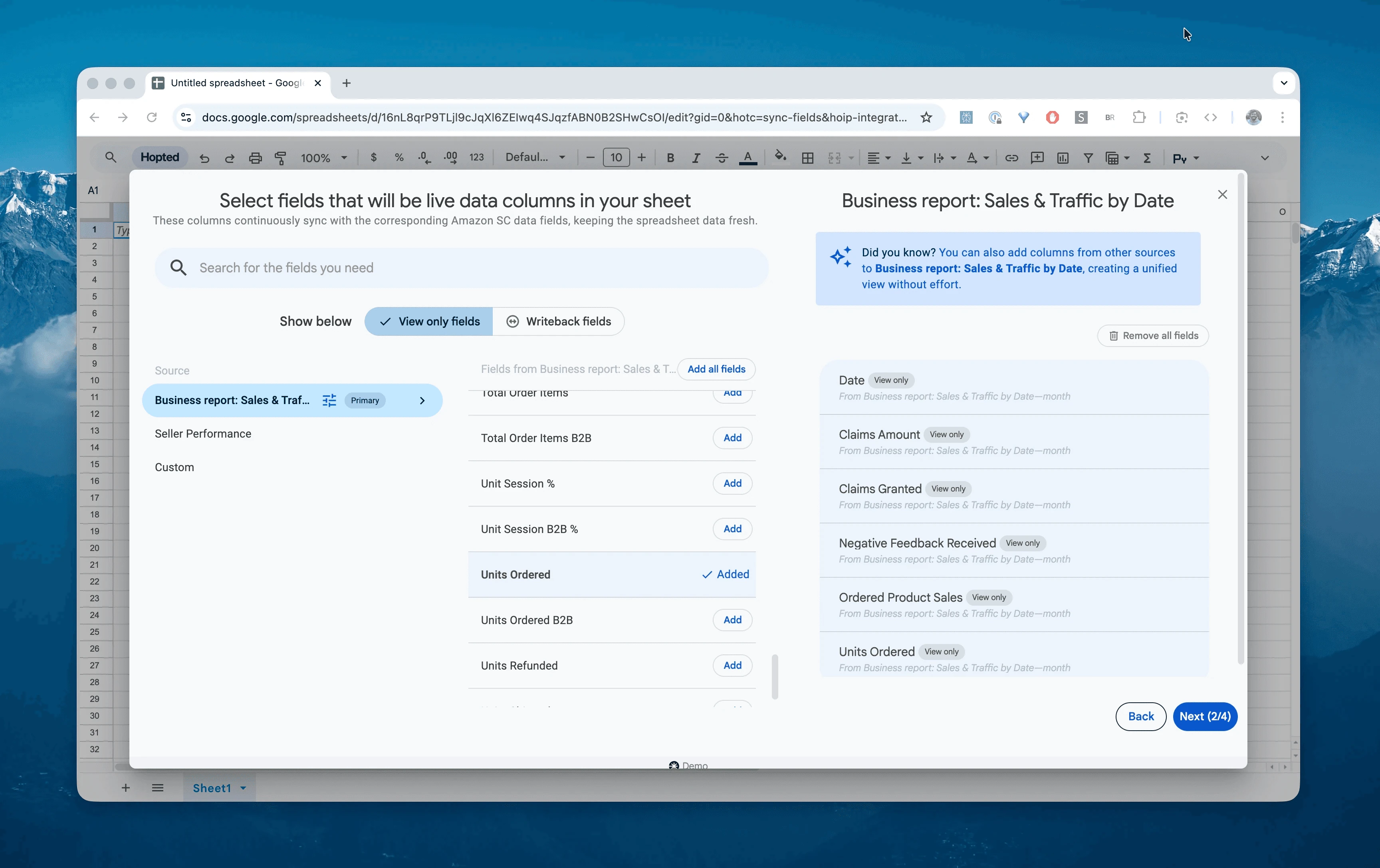Select the Seller Performance source
1380x868 pixels.
[x=203, y=434]
